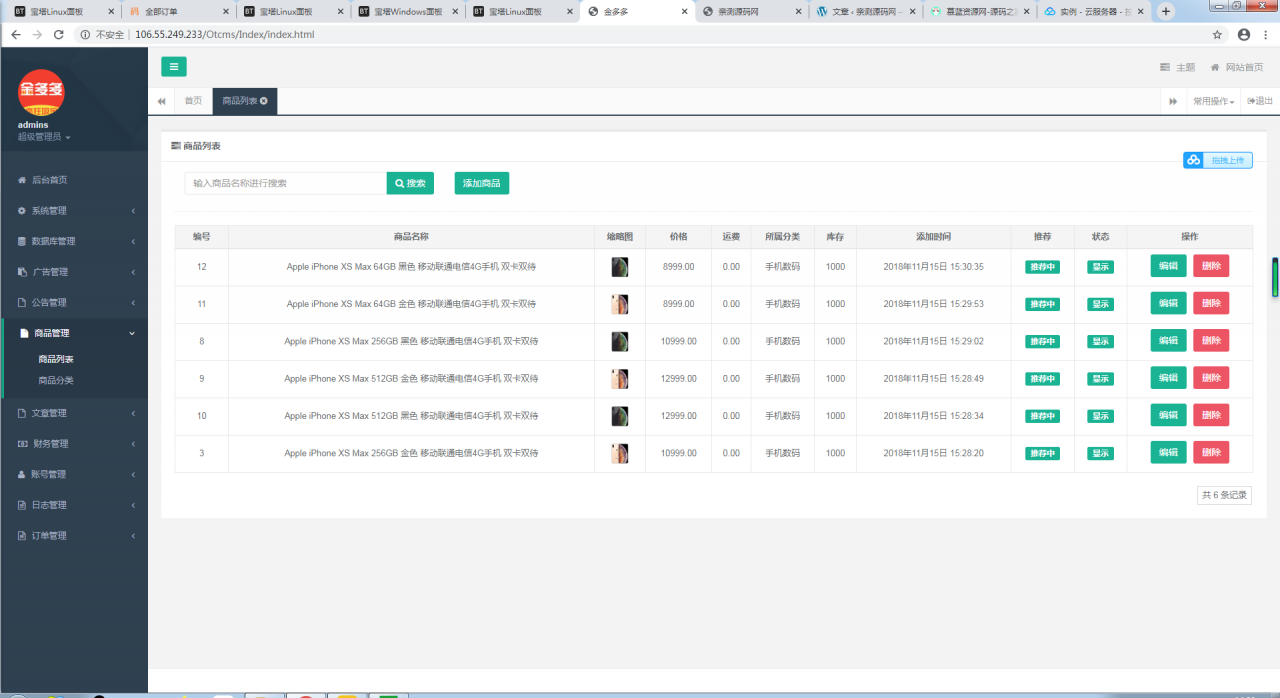Select 商品分类 in the sidebar submenu

[56, 381]
